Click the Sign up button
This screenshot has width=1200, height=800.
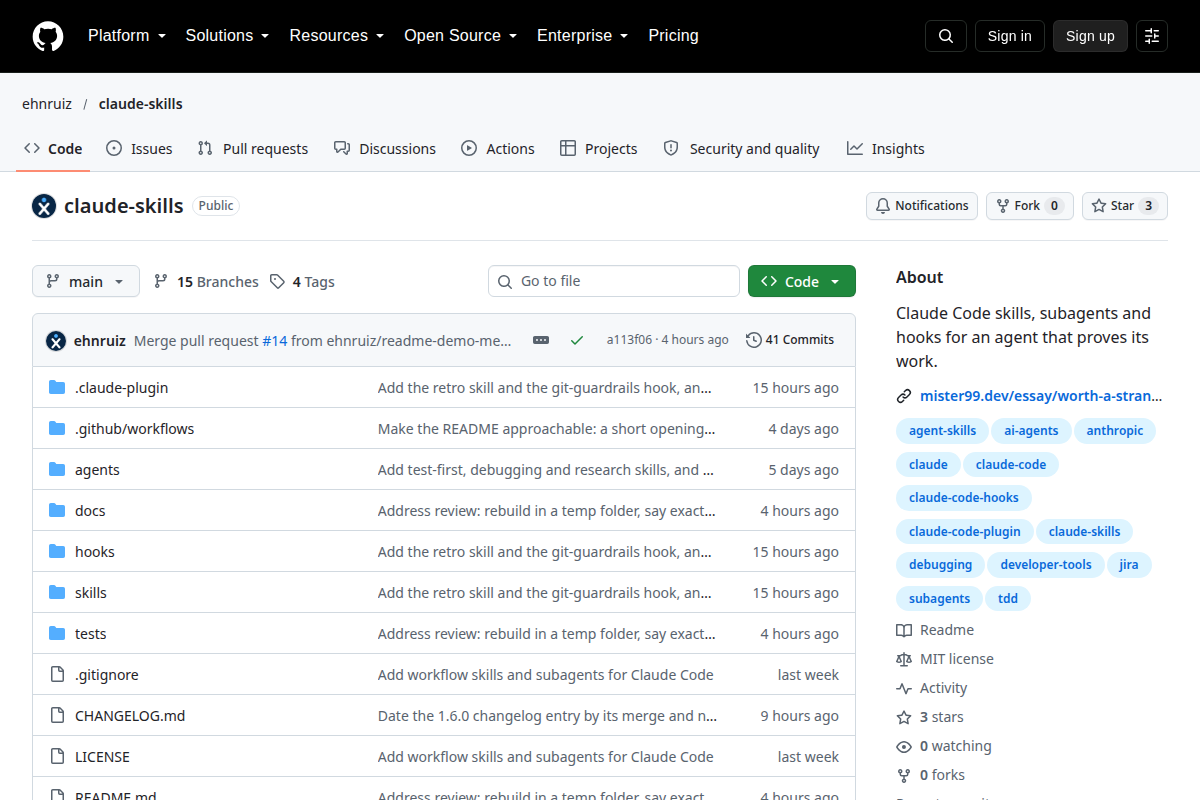[1090, 36]
